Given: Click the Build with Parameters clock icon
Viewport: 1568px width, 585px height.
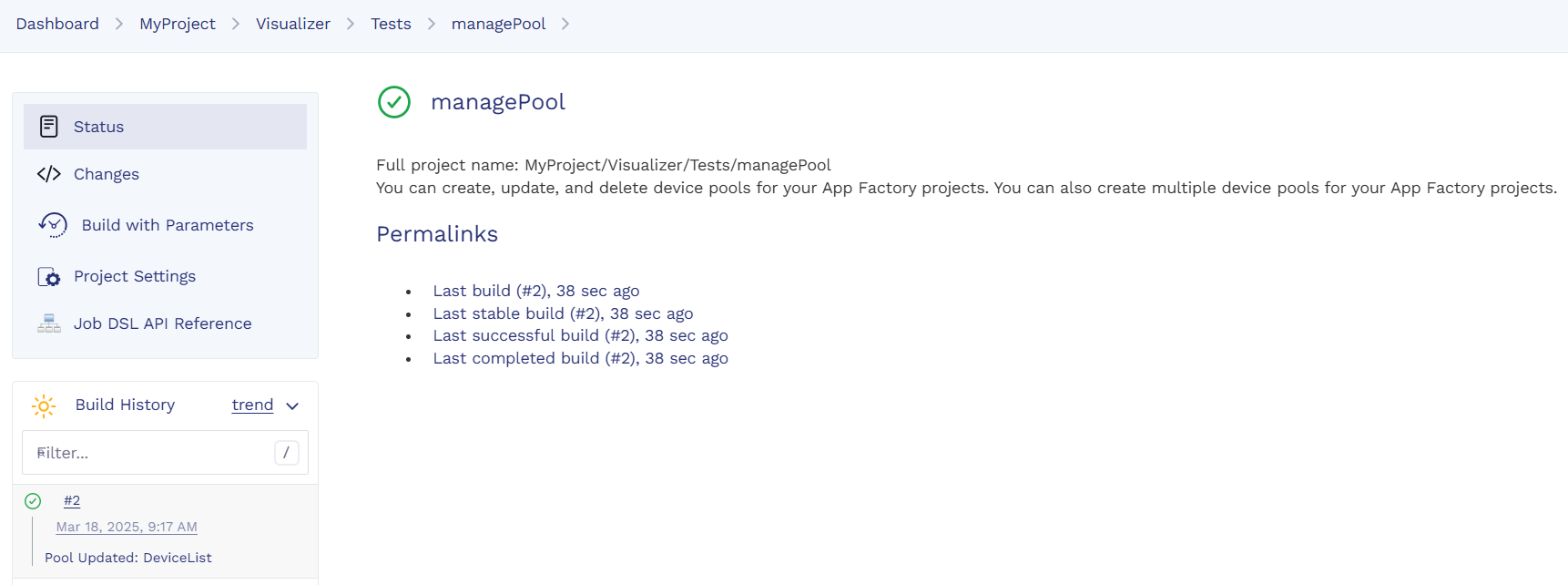Looking at the screenshot, I should pyautogui.click(x=53, y=225).
